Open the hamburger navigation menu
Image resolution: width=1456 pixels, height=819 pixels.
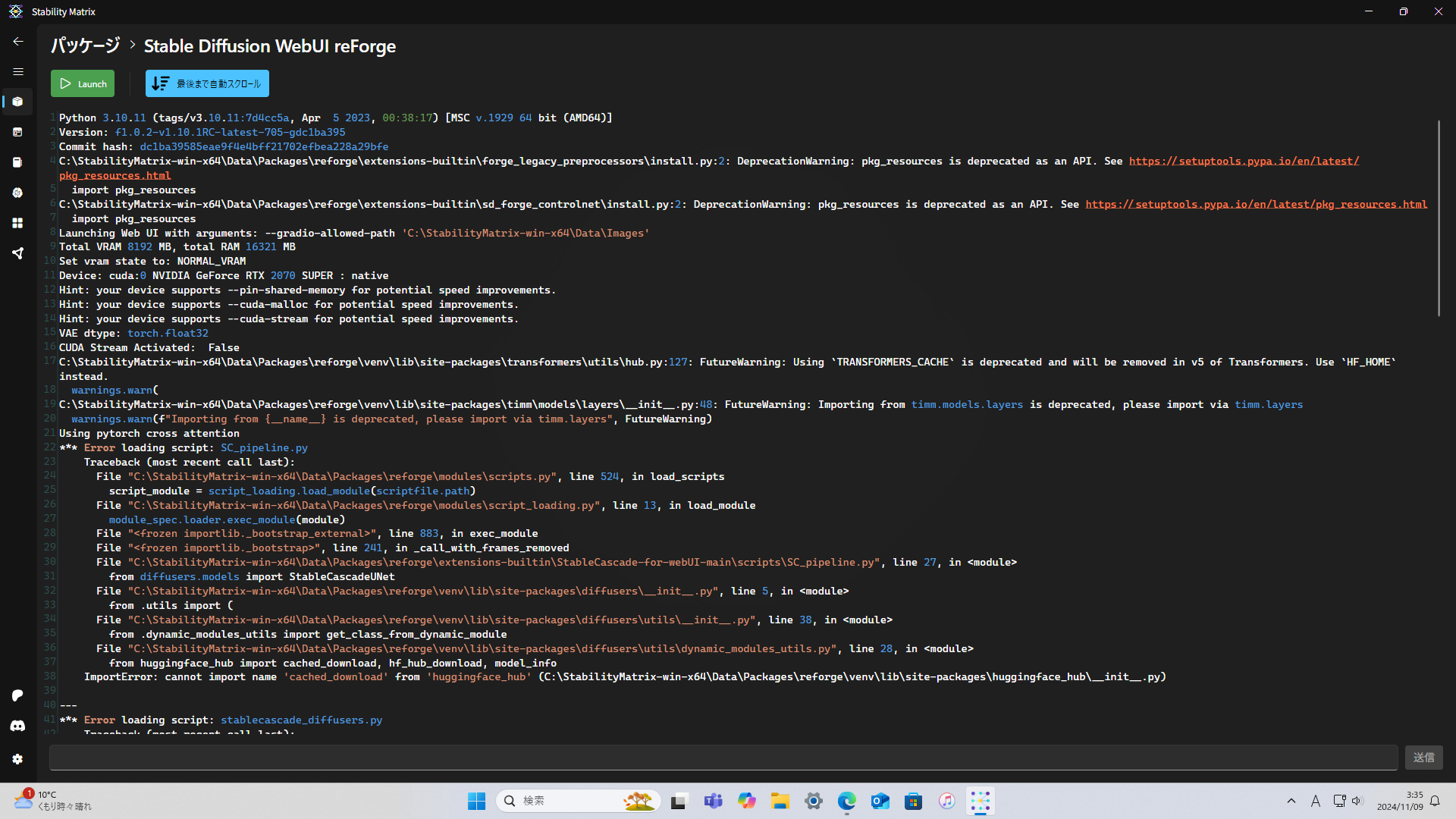click(x=18, y=72)
